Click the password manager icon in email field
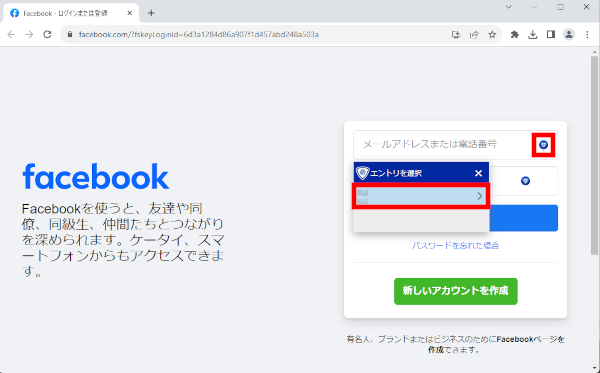This screenshot has height=373, width=600. point(543,145)
